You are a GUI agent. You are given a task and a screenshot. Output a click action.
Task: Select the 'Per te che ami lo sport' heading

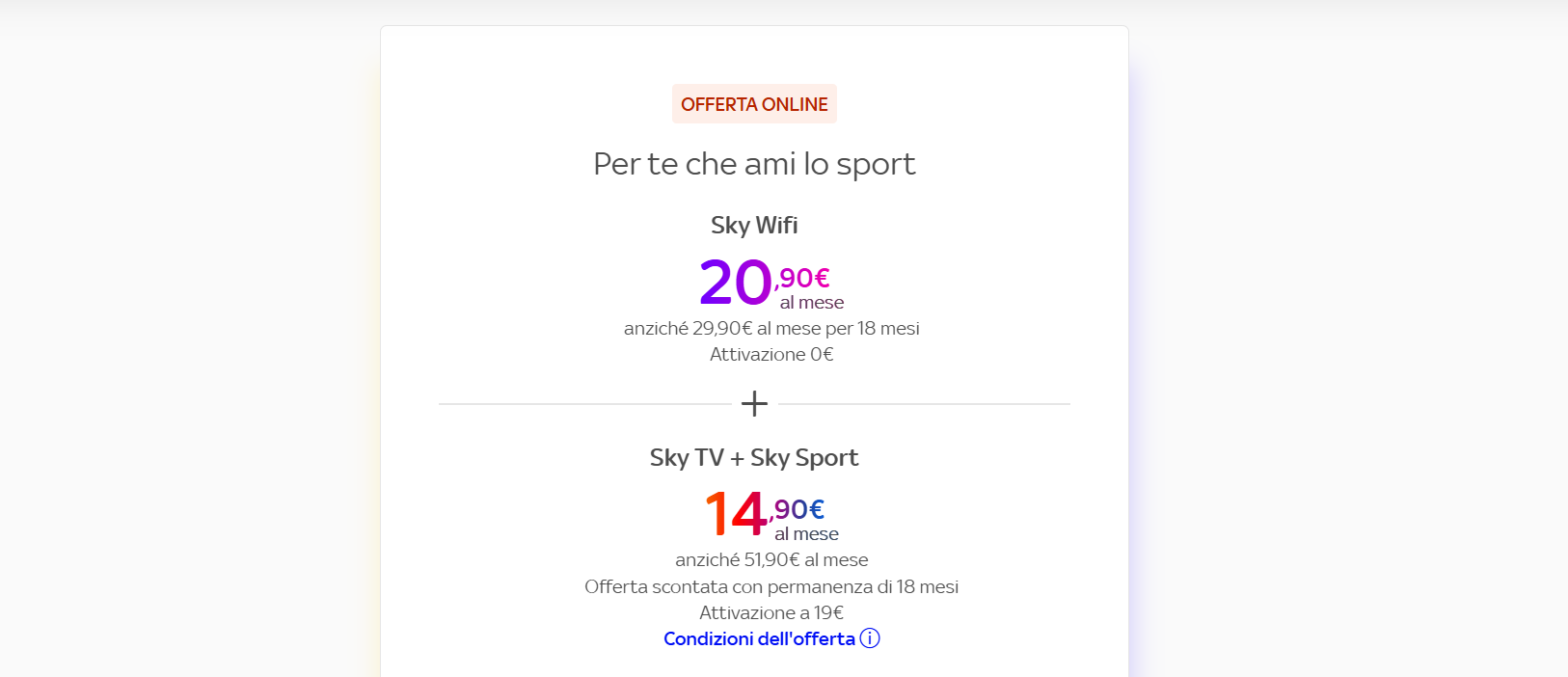pyautogui.click(x=754, y=164)
